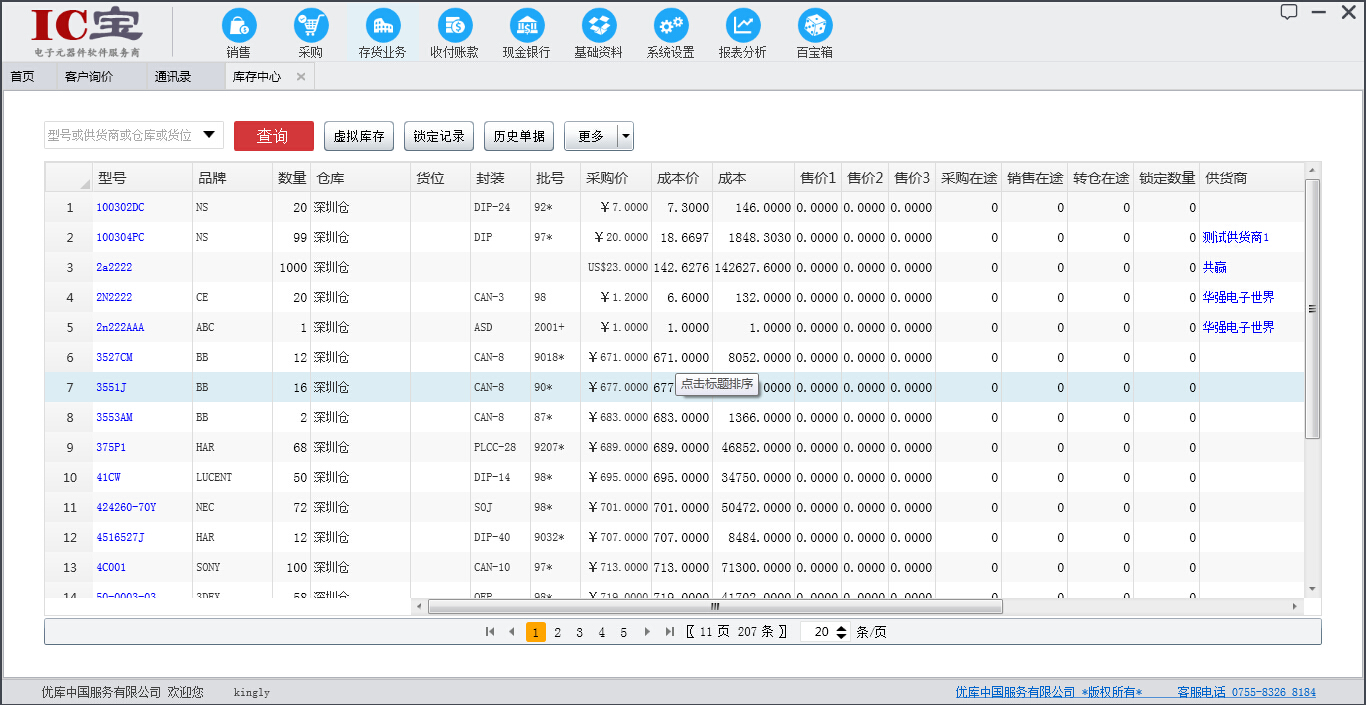
Task: Open the 收付账款 payments icon
Action: coord(454,26)
